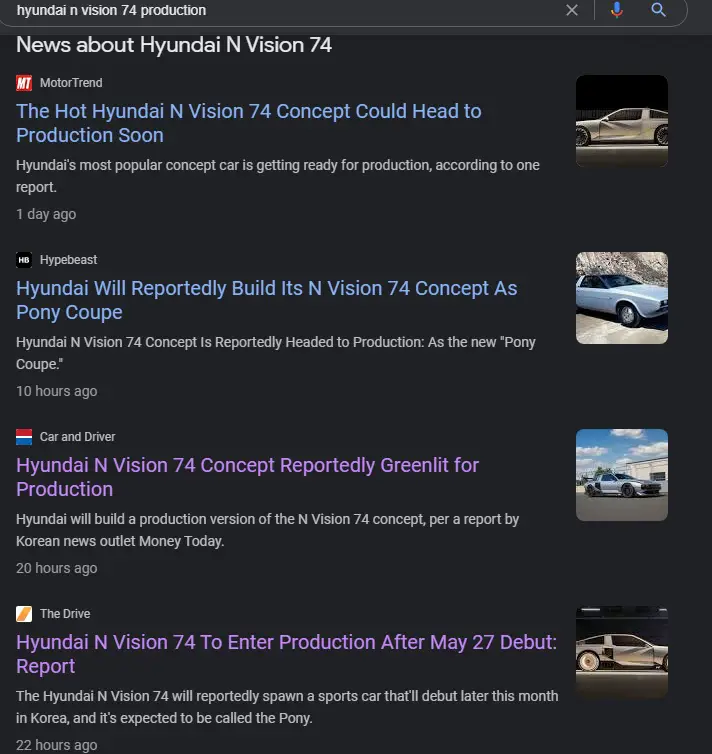Click the '22 hours ago' timestamp

pyautogui.click(x=56, y=745)
